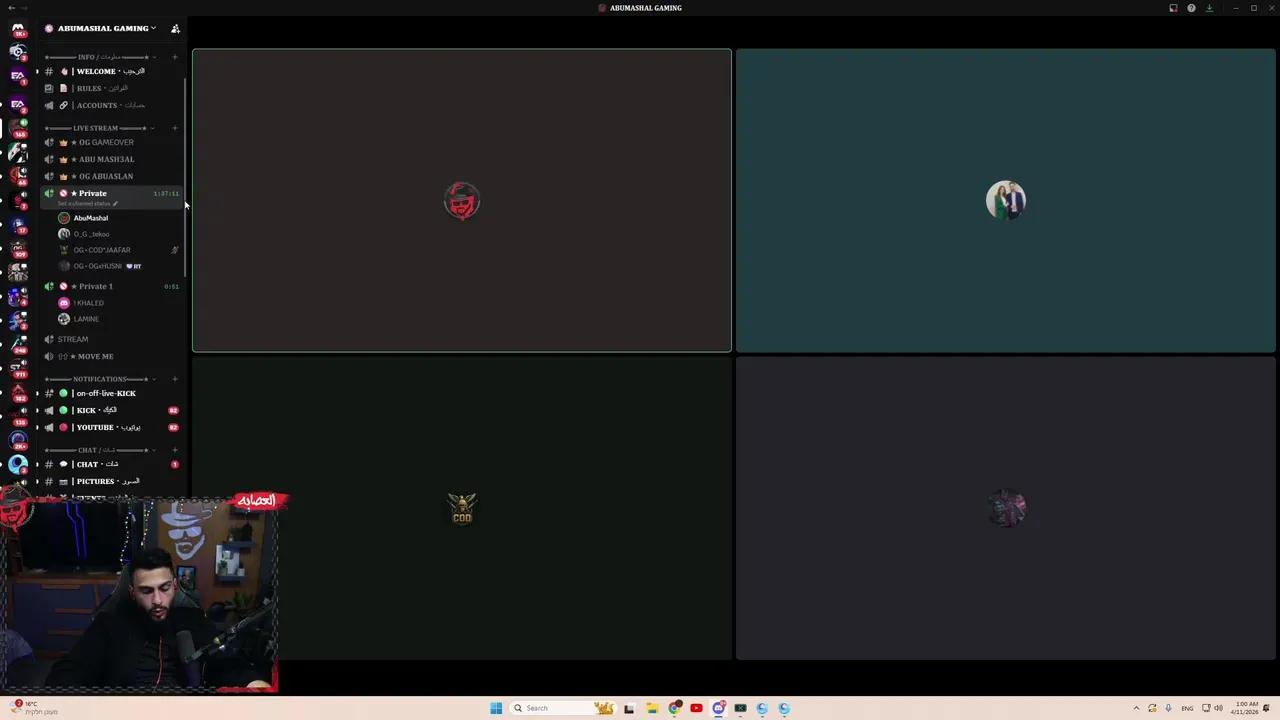Join the Private 1 voice channel
The image size is (1280, 720).
click(x=111, y=286)
